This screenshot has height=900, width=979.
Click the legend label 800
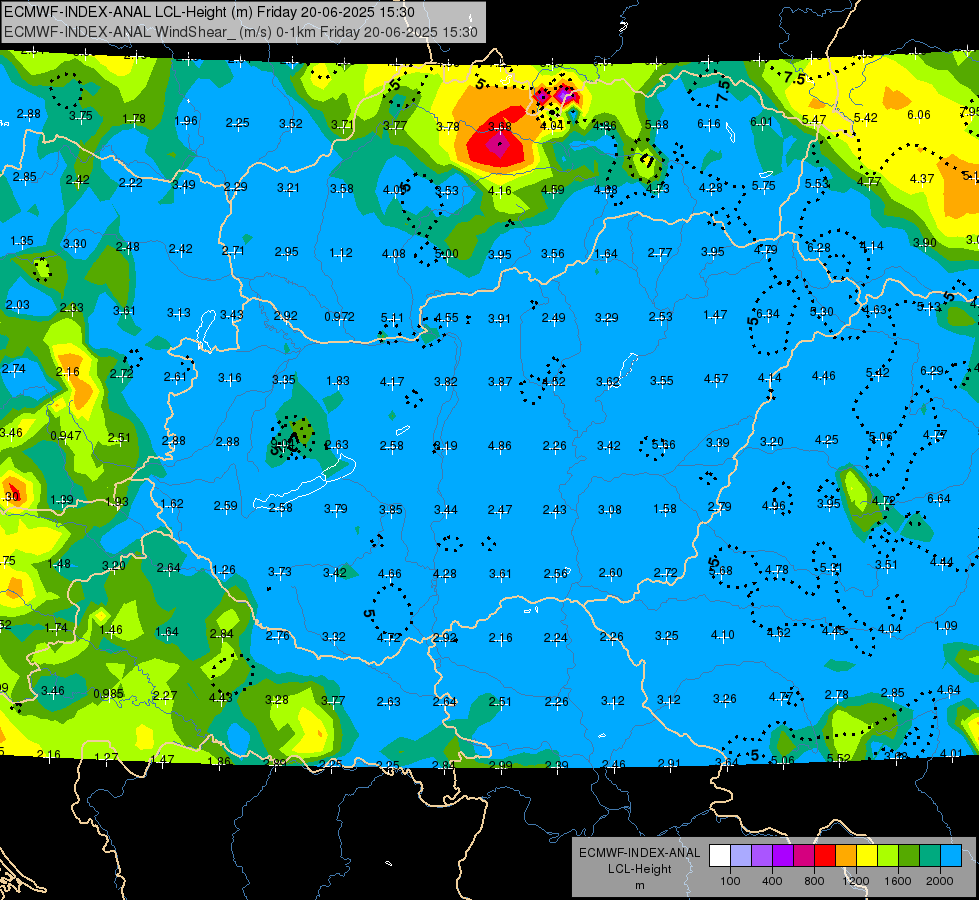click(x=814, y=881)
